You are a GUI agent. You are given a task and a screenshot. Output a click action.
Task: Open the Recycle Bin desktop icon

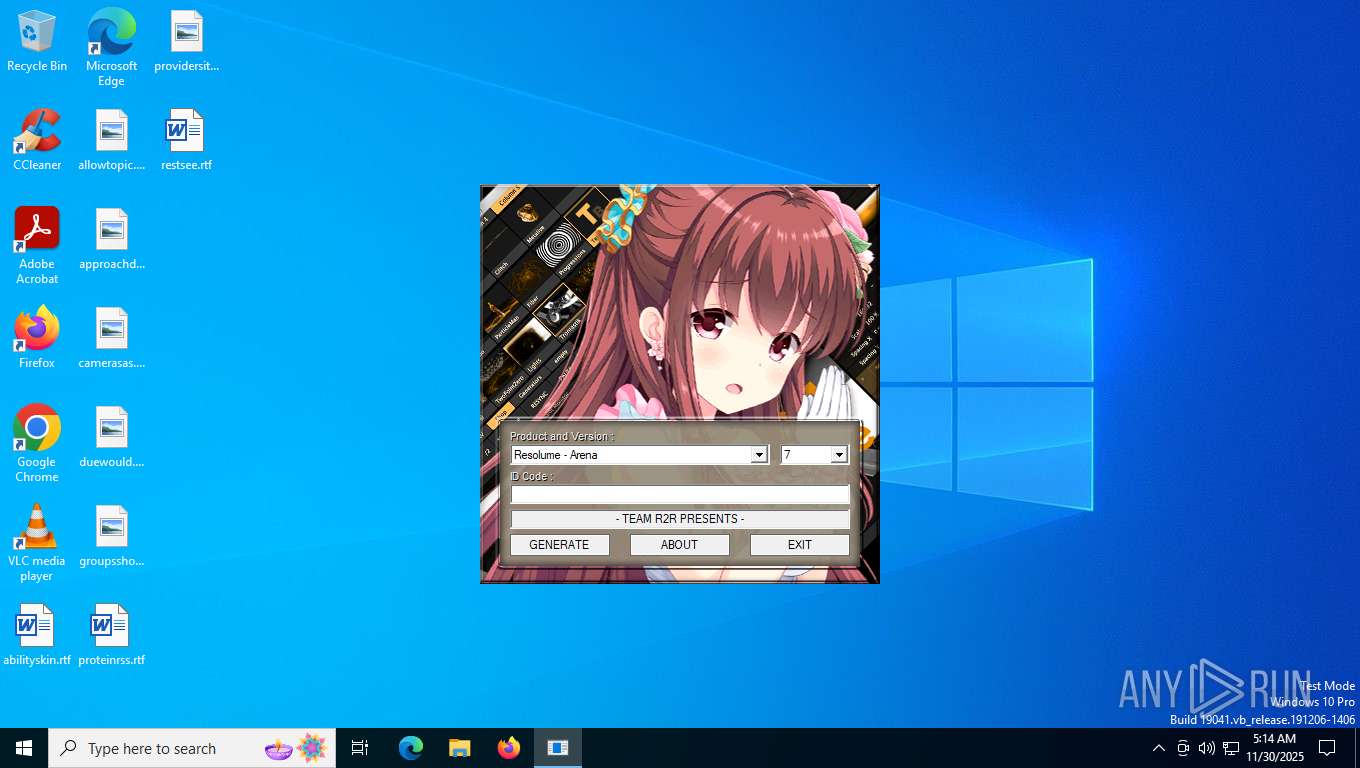[37, 42]
